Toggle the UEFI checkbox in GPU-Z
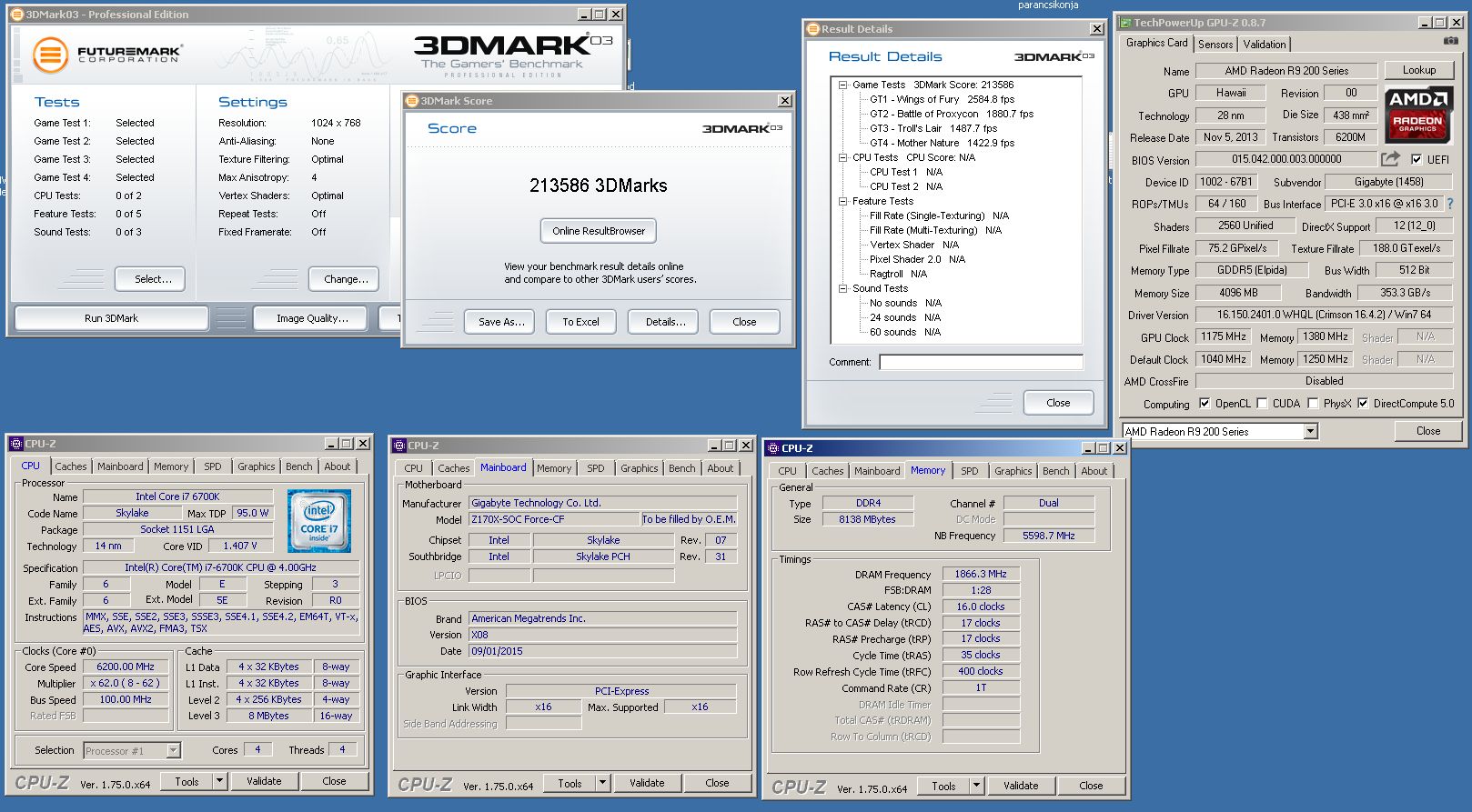 1417,159
